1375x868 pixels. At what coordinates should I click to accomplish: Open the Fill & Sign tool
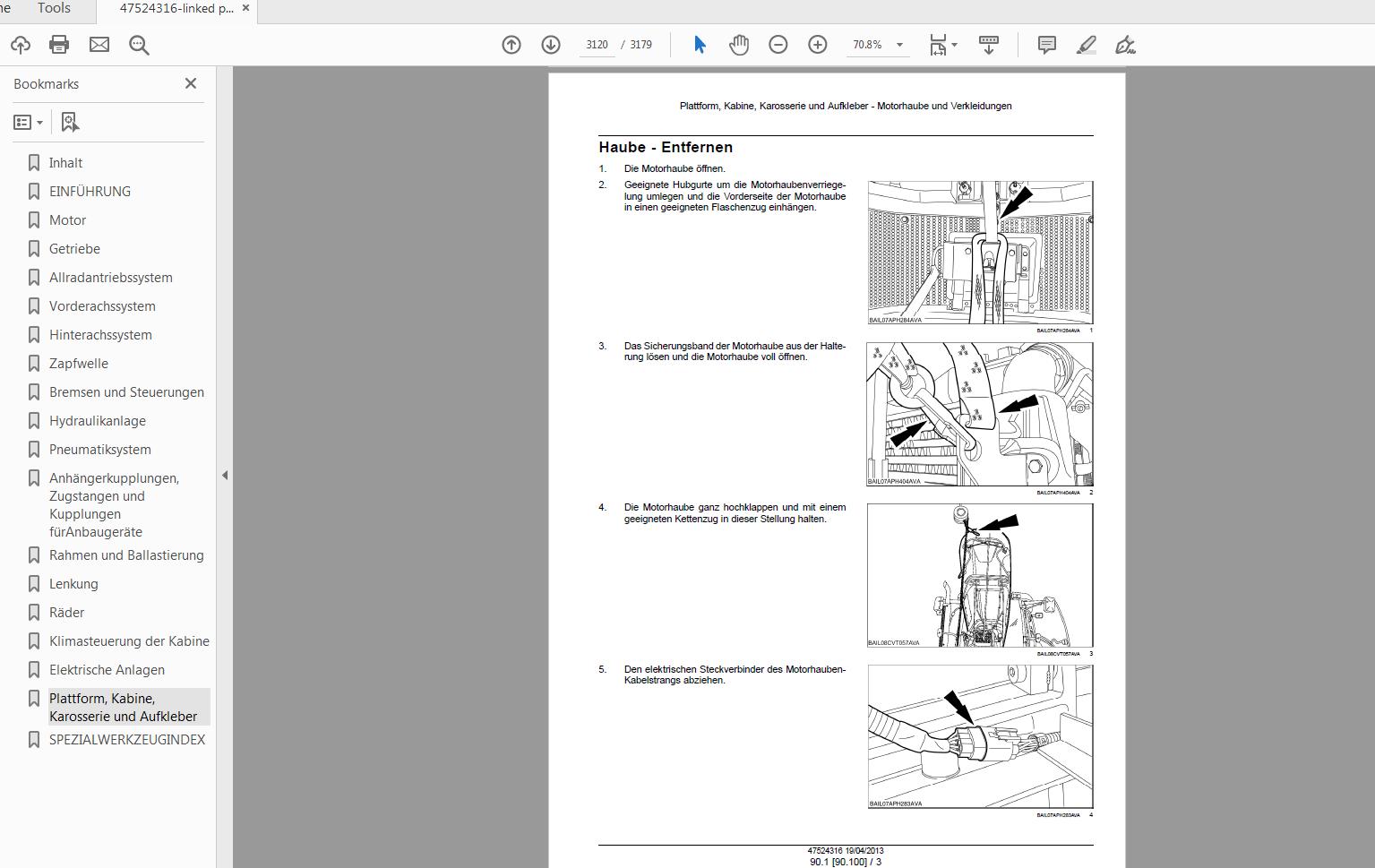click(1124, 44)
